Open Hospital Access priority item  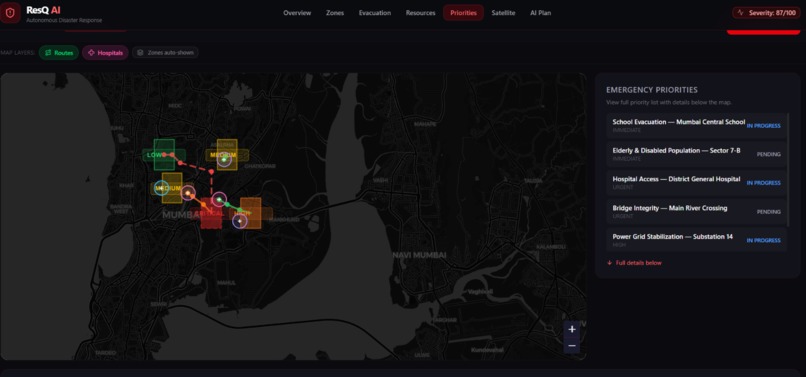(697, 183)
